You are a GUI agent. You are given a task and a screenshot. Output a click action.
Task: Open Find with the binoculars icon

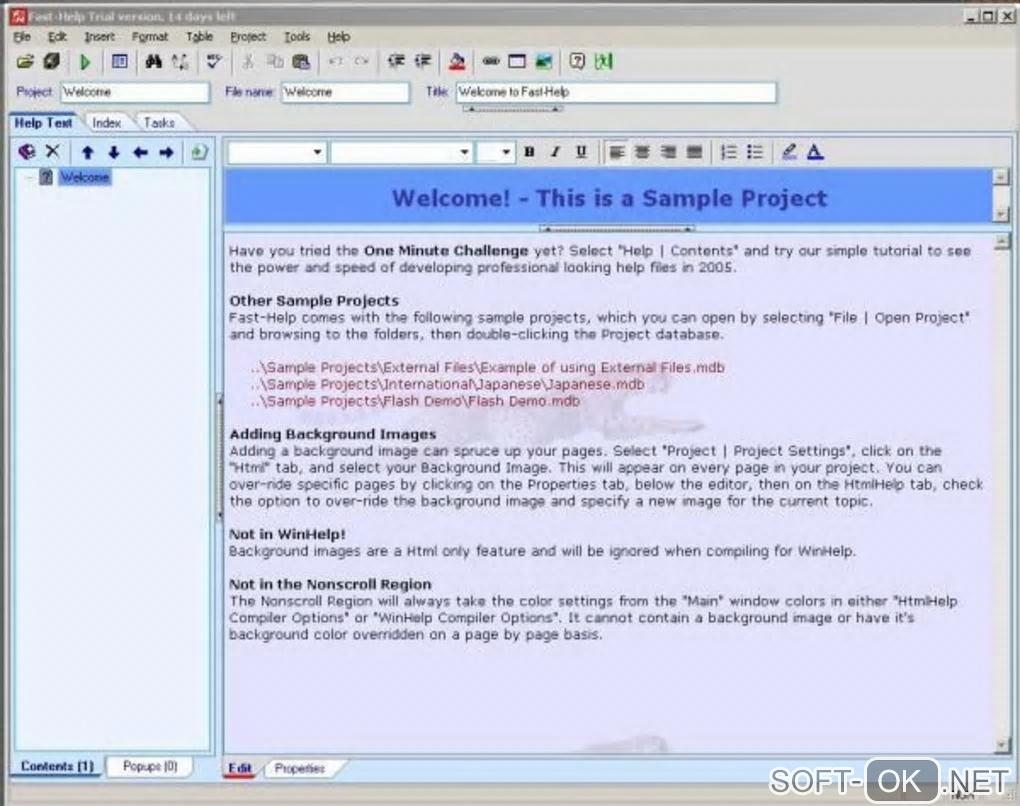pos(154,62)
